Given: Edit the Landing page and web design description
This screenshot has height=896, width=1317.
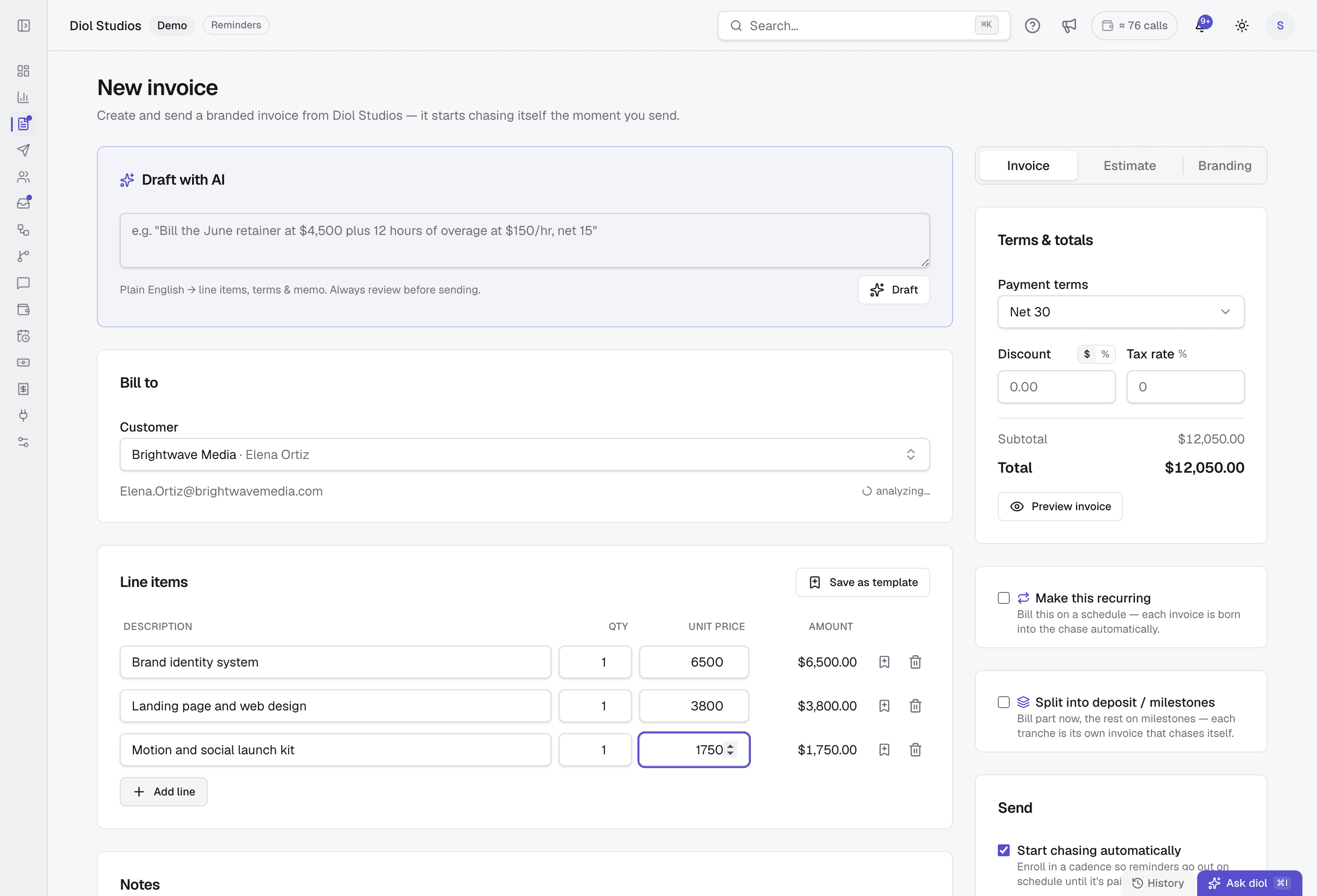Looking at the screenshot, I should pyautogui.click(x=336, y=706).
